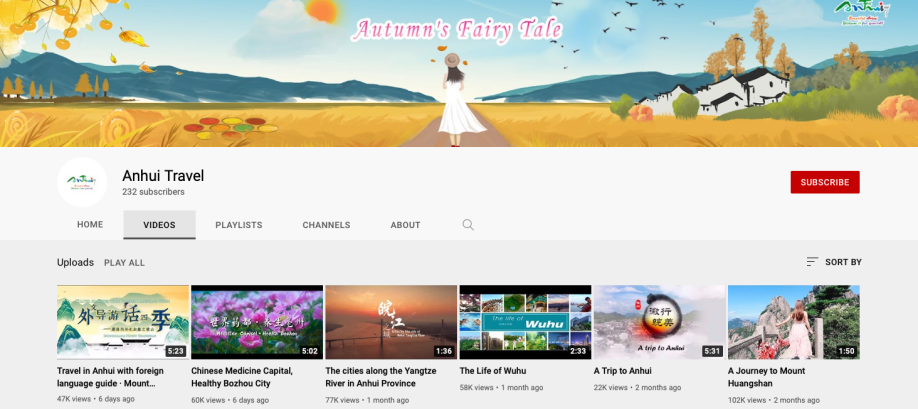Switch to the PLAYLISTS tab
This screenshot has width=918, height=409.
pos(239,225)
